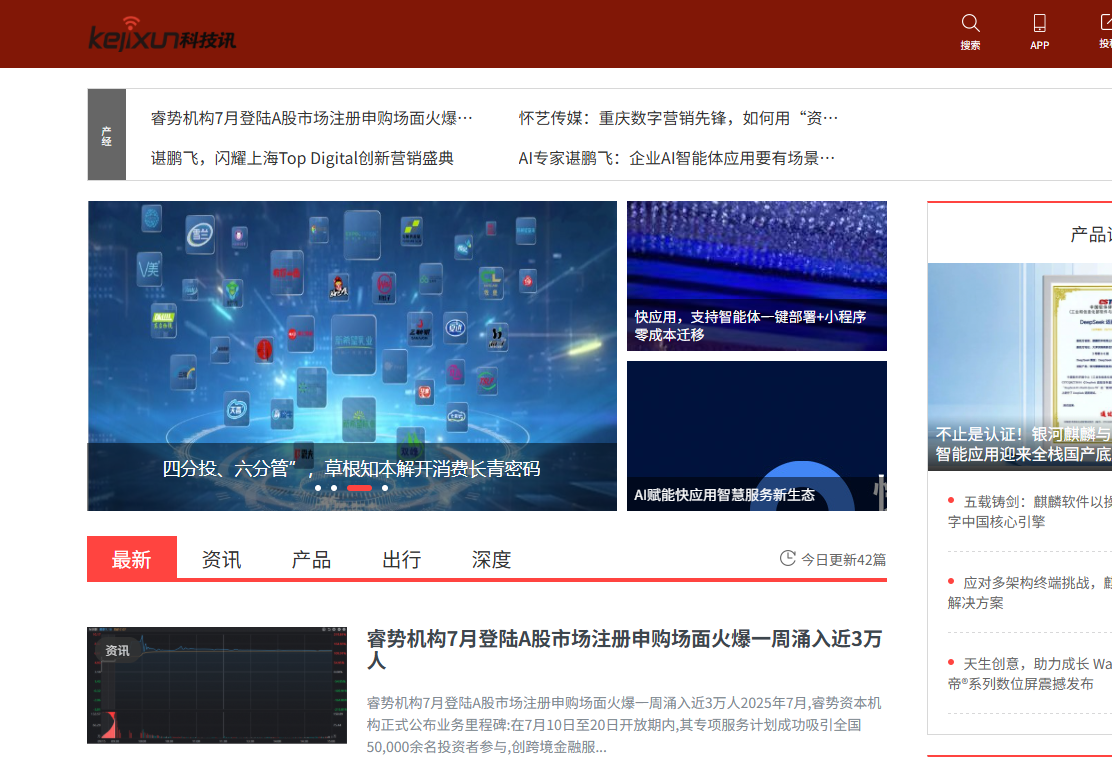Open carousel banner 草根知本解开消费长青密码
The image size is (1112, 757).
[x=352, y=355]
